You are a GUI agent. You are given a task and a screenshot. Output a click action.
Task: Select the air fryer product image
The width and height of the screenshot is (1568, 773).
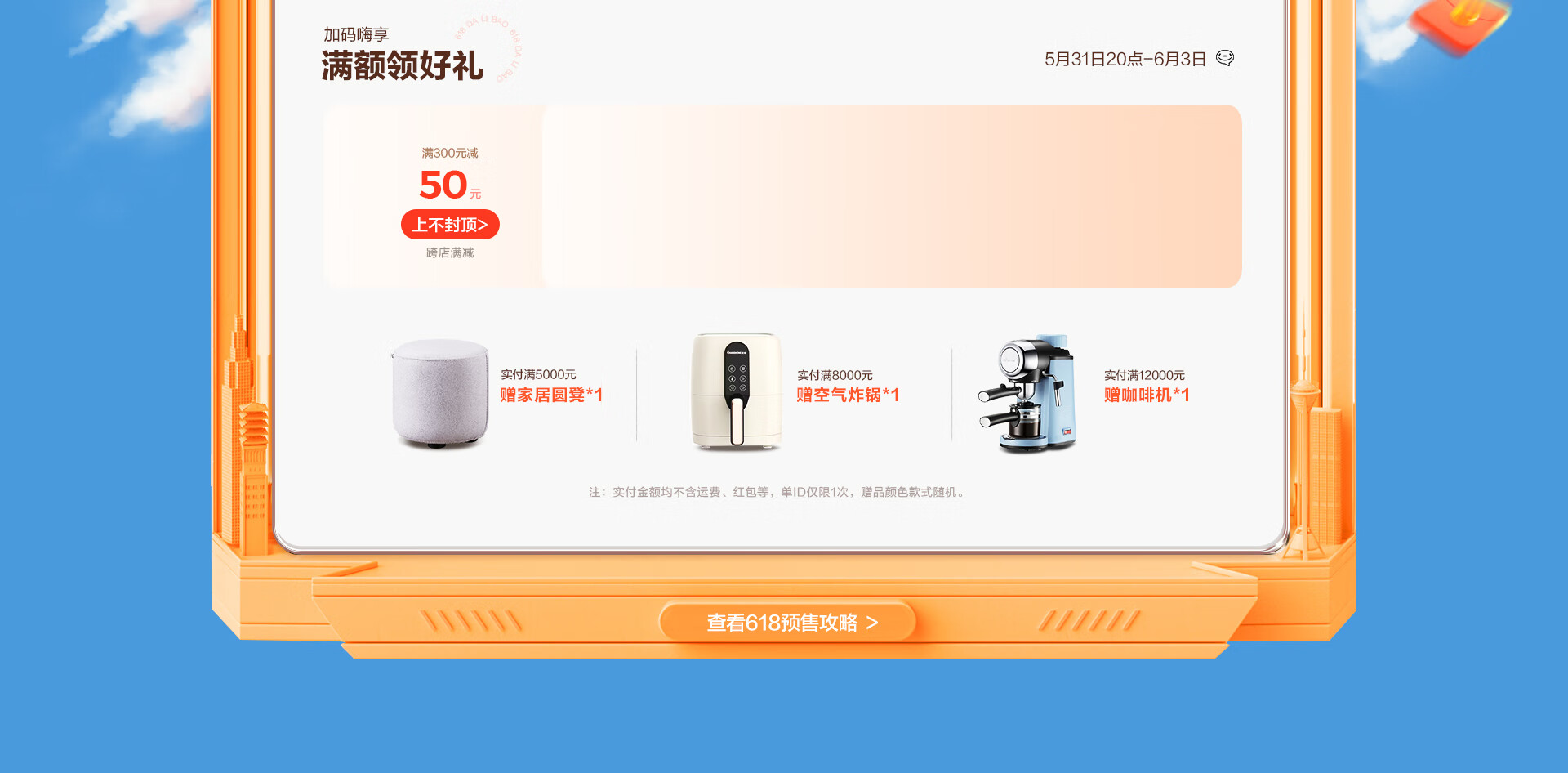click(736, 391)
